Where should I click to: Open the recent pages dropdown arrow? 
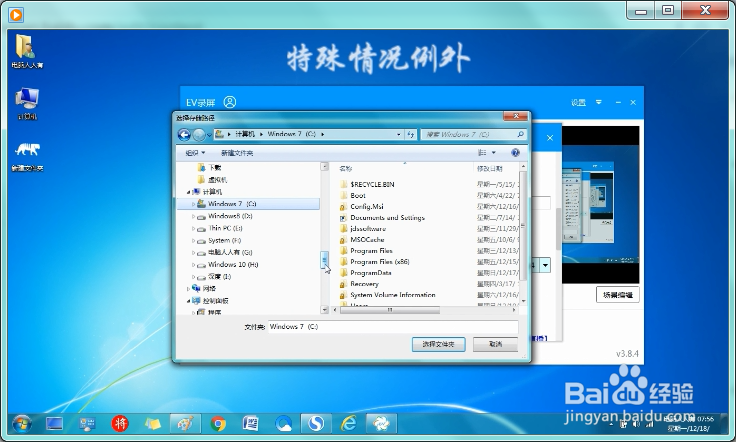coord(209,135)
